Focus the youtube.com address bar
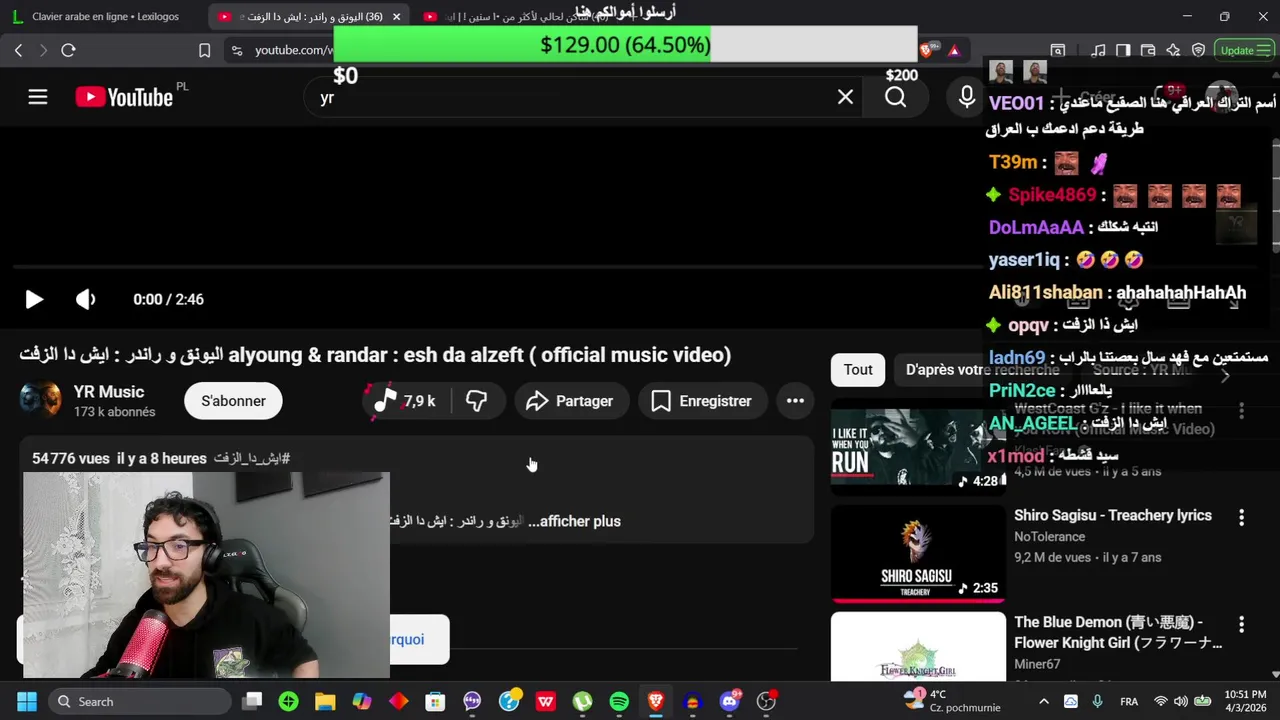Image resolution: width=1280 pixels, height=720 pixels. coord(293,50)
